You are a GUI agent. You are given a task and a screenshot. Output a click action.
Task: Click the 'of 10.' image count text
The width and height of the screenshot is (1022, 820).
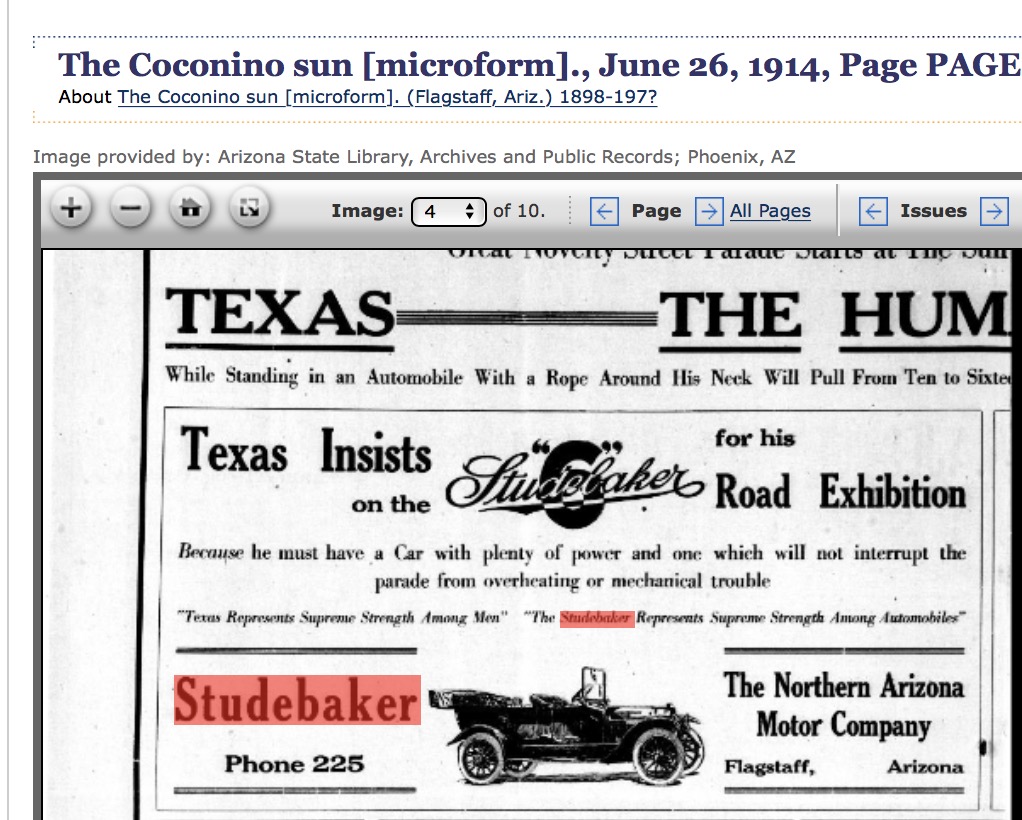click(519, 211)
